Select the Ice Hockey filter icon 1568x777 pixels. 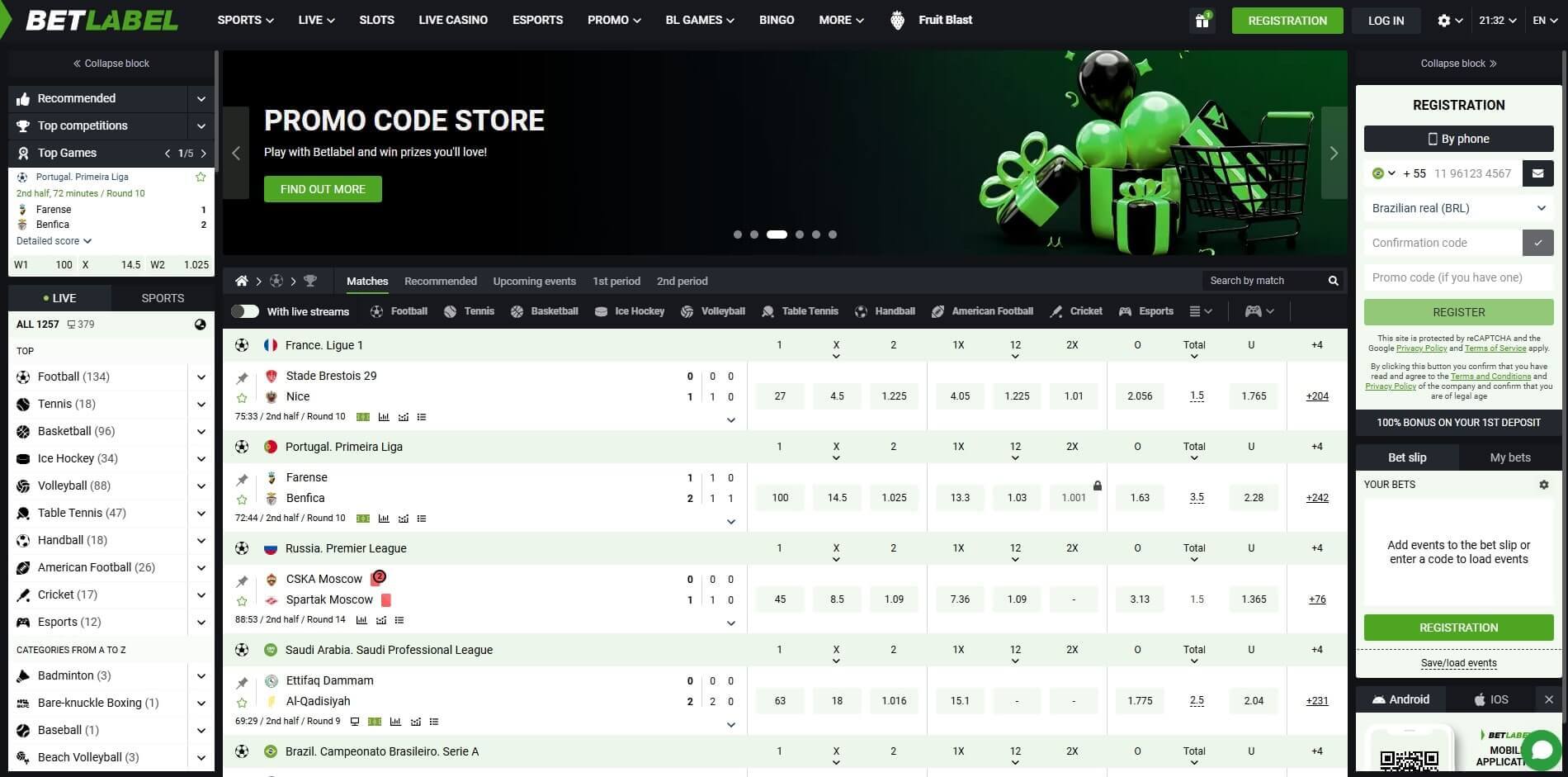601,311
